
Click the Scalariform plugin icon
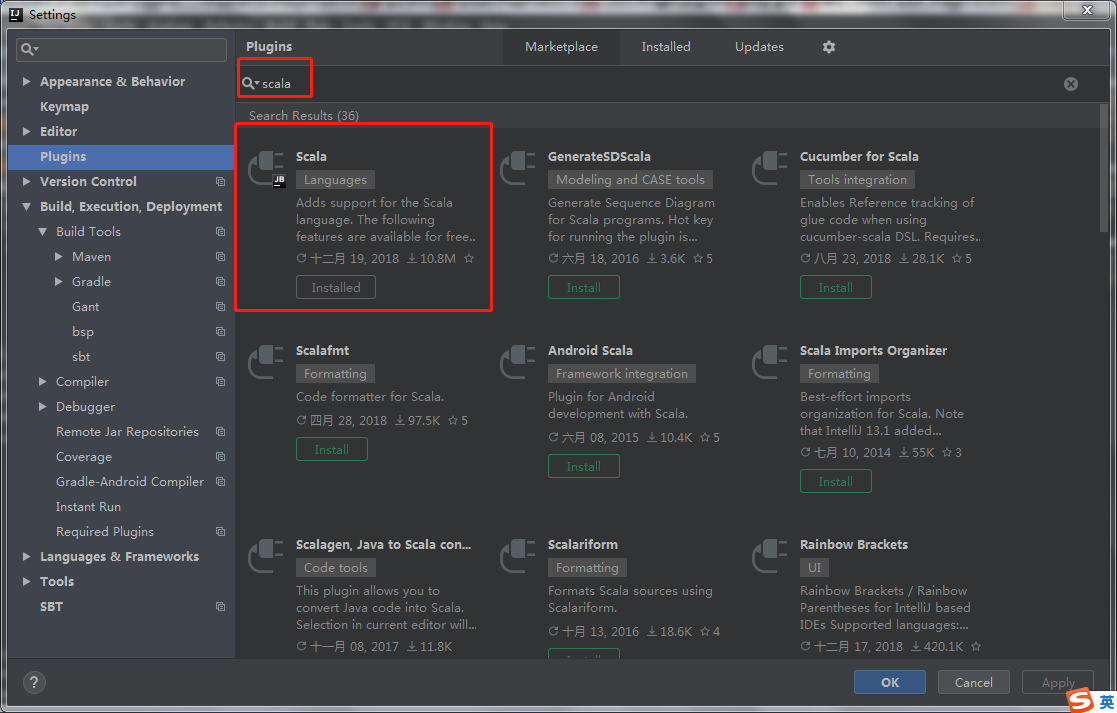[x=519, y=556]
